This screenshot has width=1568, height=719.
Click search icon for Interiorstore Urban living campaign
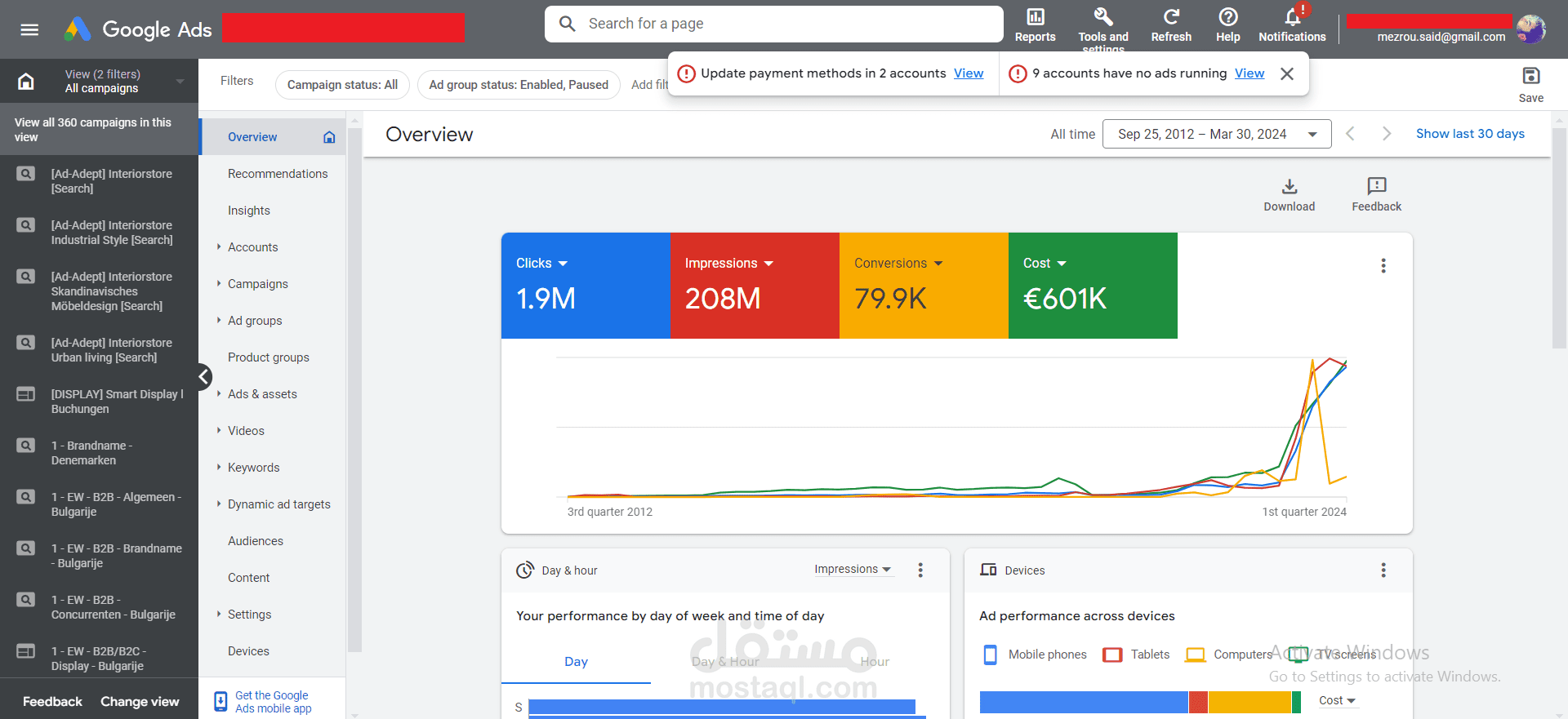tap(26, 343)
